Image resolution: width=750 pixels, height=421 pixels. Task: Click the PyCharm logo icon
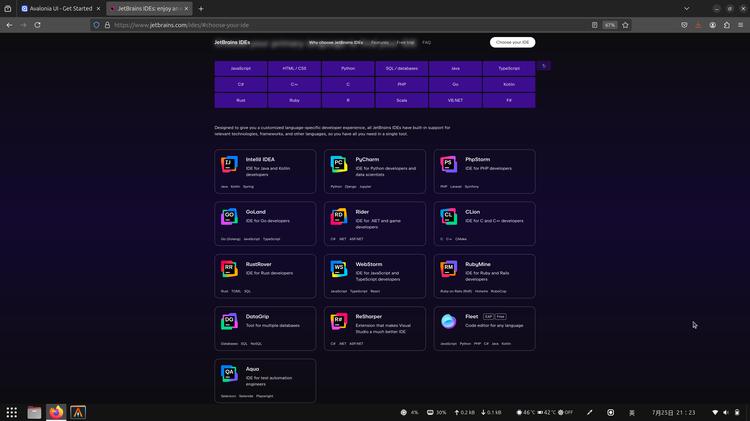[x=339, y=164]
